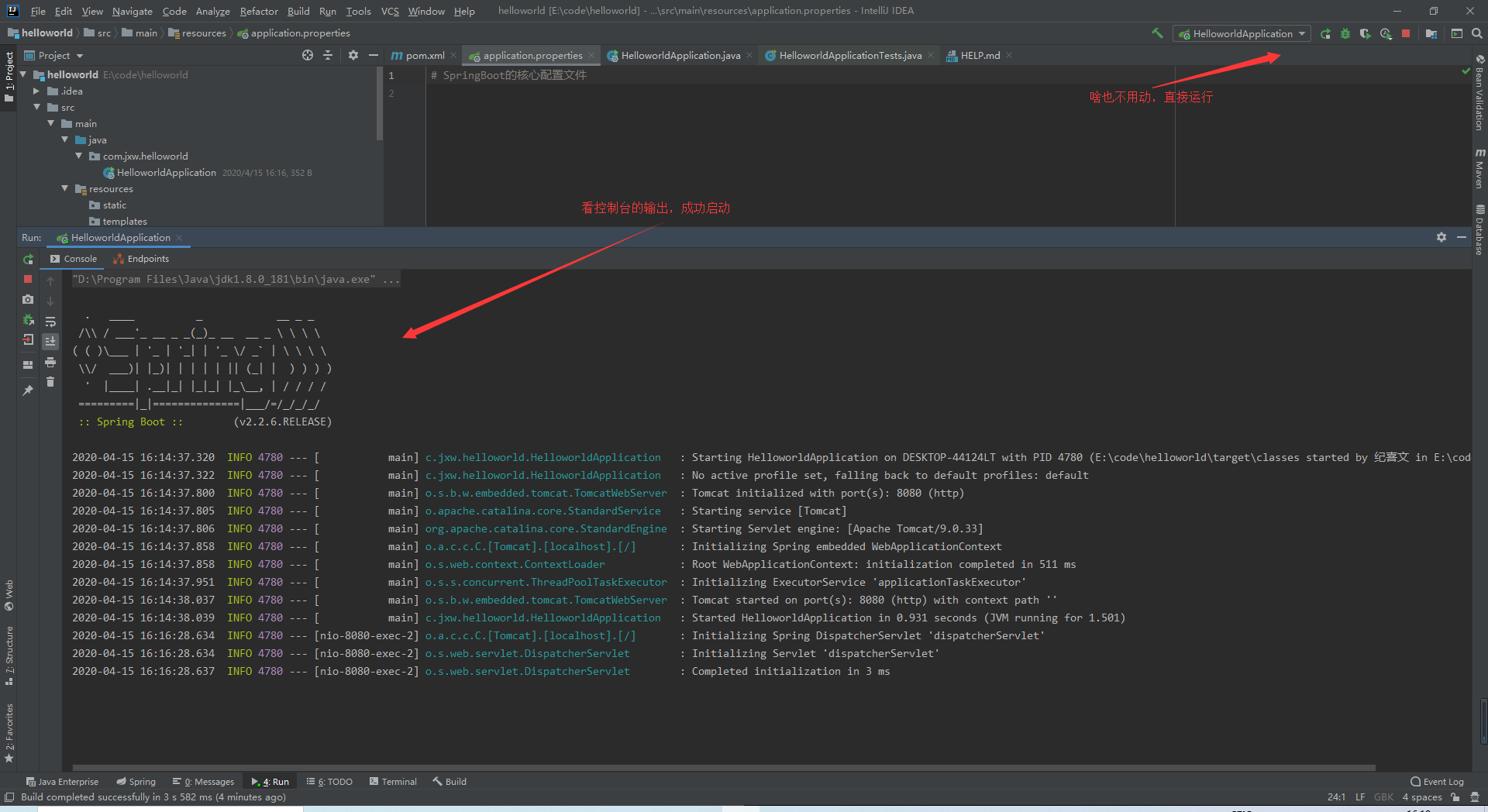Viewport: 1488px width, 812px height.
Task: Open the VCS menu
Action: coord(390,11)
